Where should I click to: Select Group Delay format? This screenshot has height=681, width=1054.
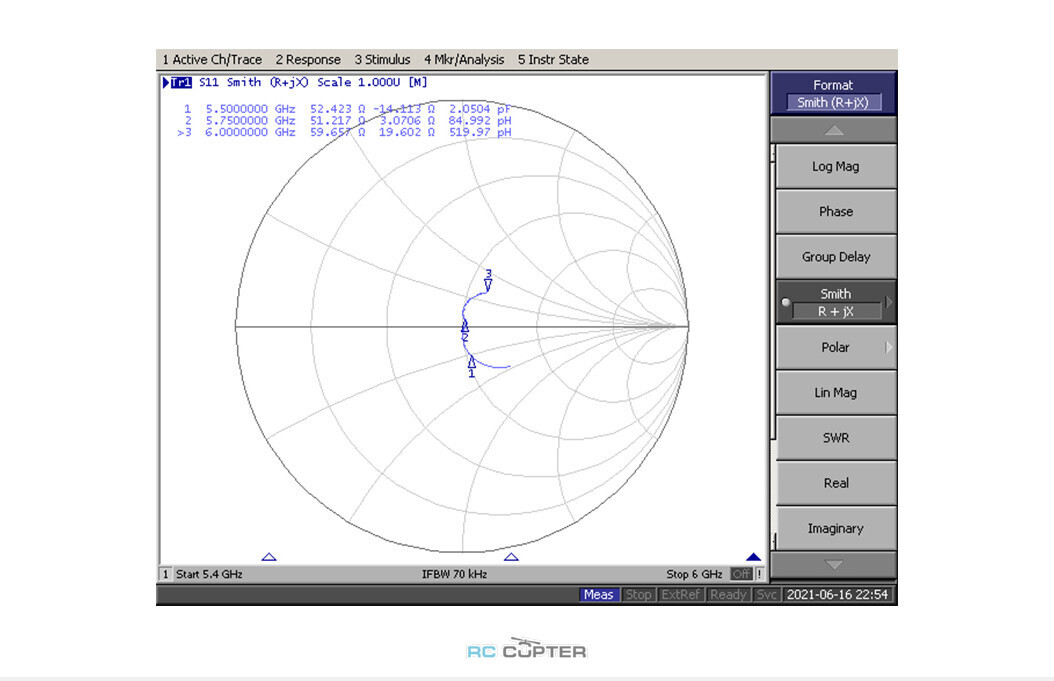836,256
